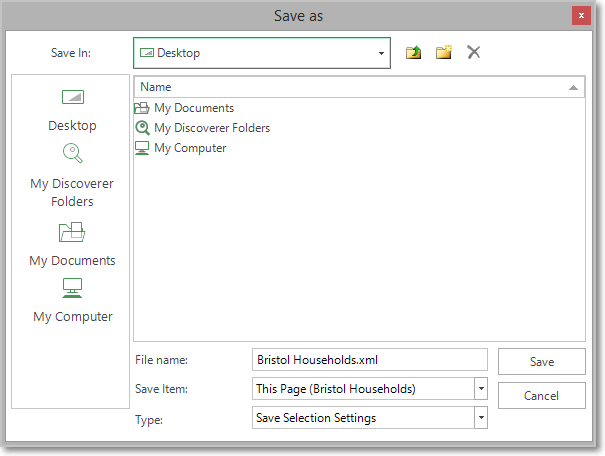Click the Desktop label in sidebar
Viewport: 605px width, 456px height.
pyautogui.click(x=72, y=126)
